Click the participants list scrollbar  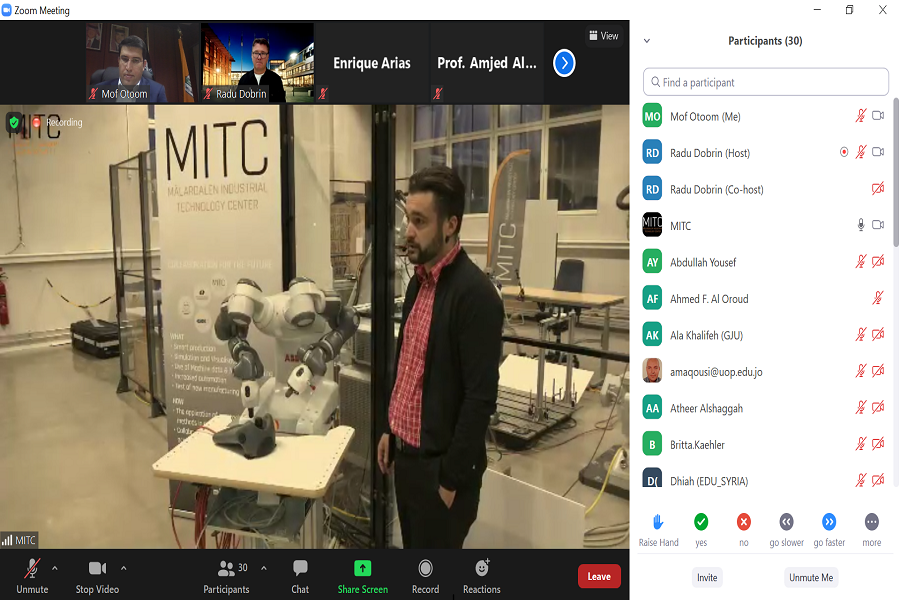(x=896, y=172)
